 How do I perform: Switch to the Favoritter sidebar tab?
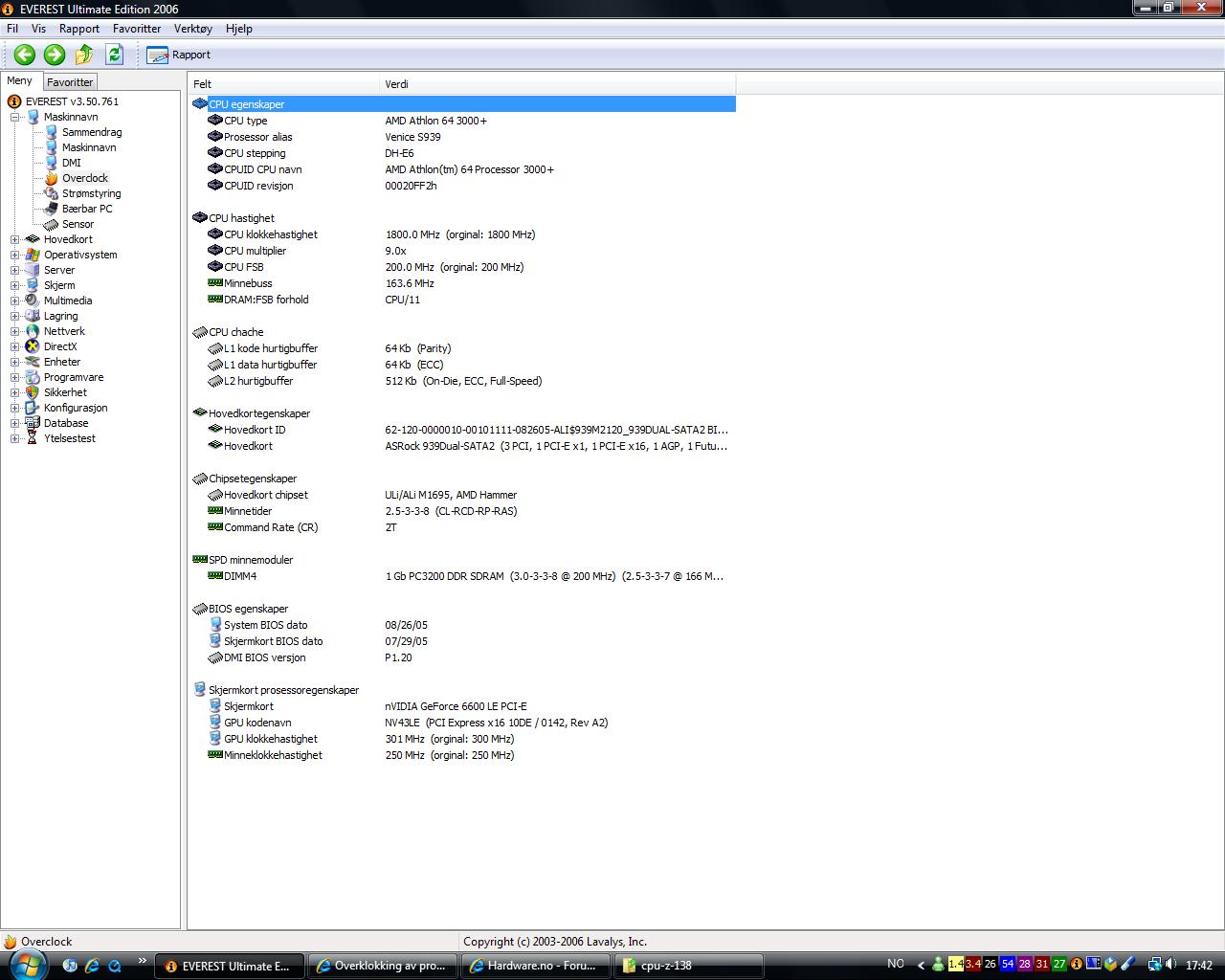(70, 82)
